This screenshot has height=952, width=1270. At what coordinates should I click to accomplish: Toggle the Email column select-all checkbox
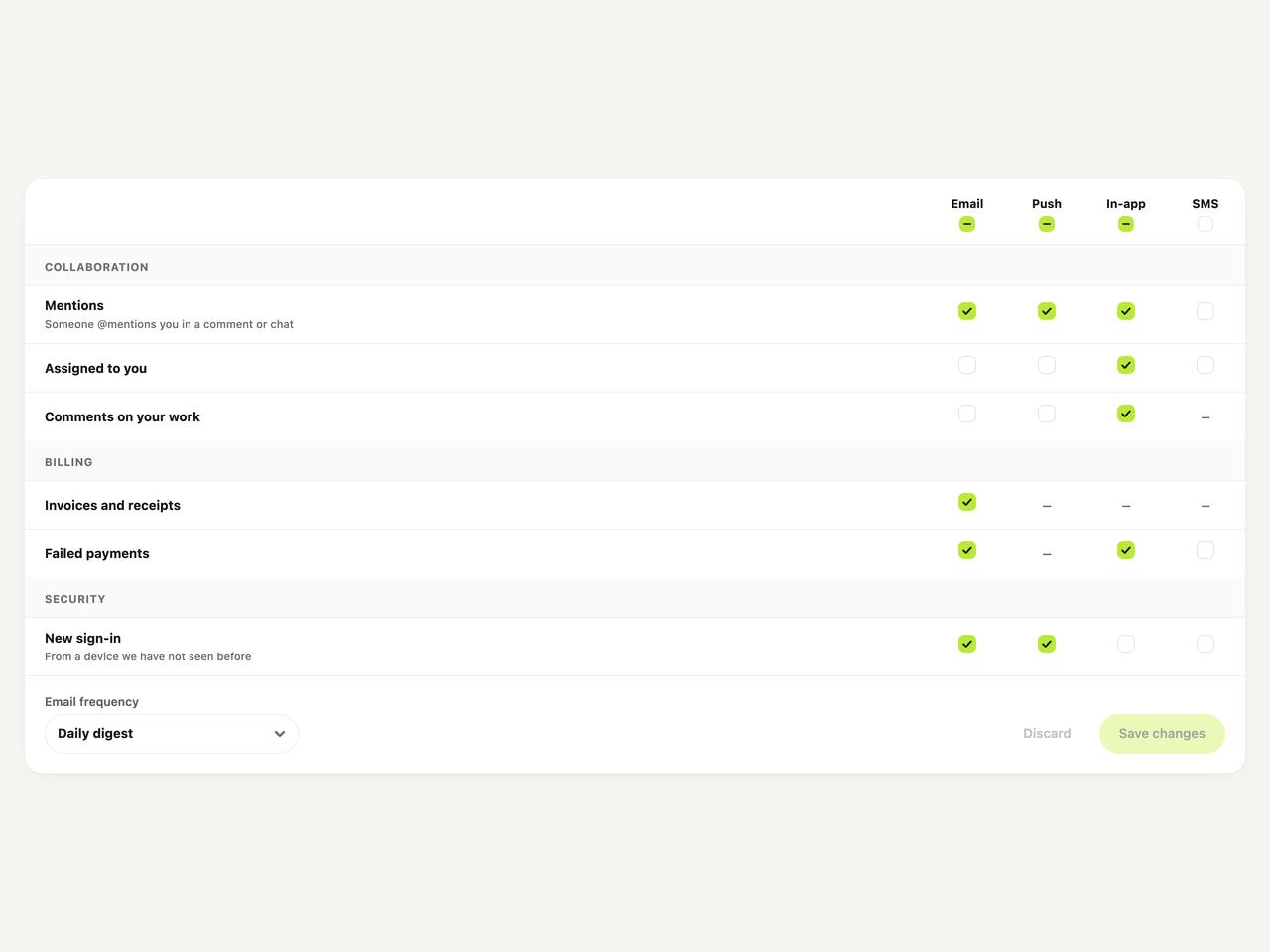tap(967, 224)
